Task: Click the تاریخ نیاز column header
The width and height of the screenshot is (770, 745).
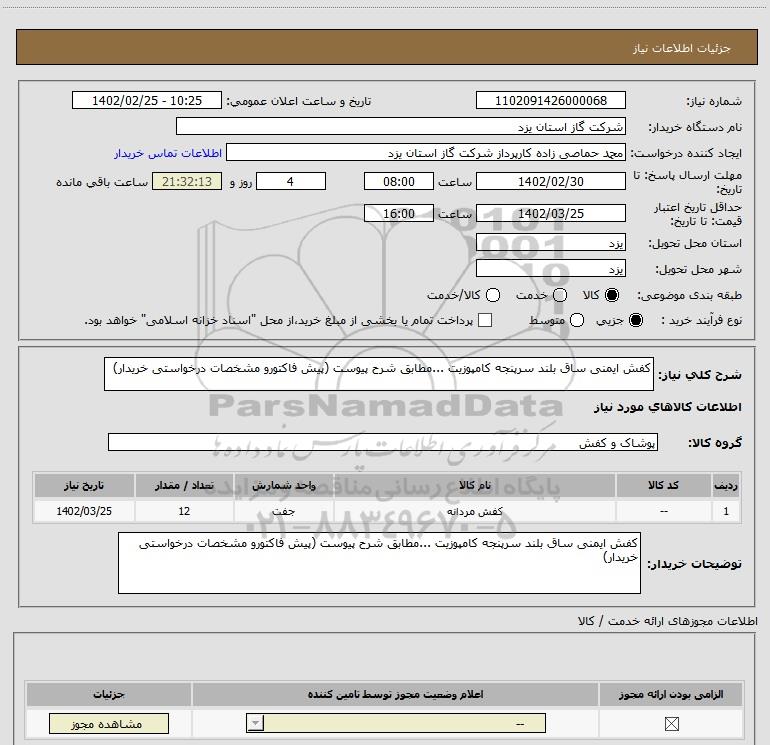Action: [x=84, y=485]
